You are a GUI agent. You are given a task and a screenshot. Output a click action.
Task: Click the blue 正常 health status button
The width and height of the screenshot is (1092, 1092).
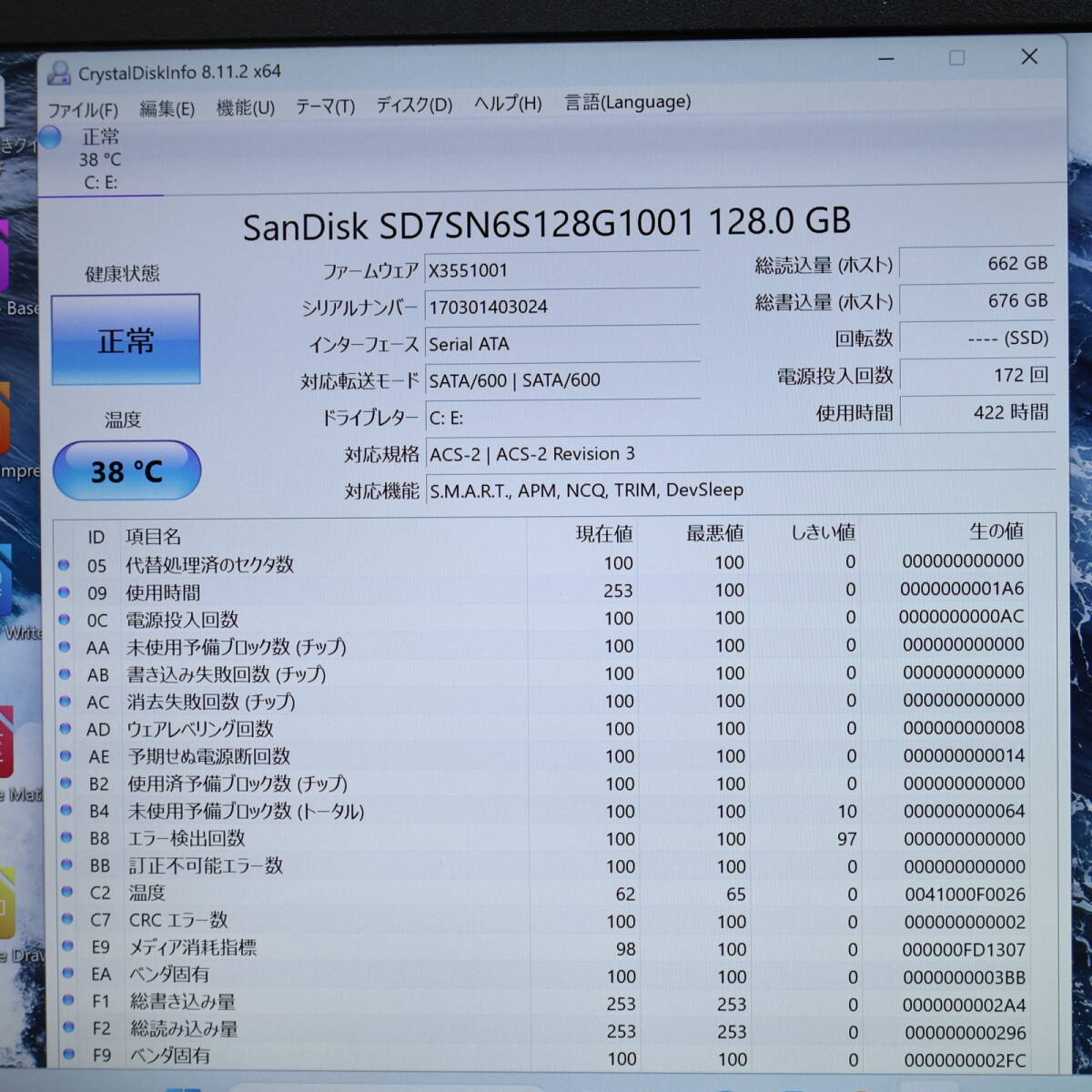point(126,339)
